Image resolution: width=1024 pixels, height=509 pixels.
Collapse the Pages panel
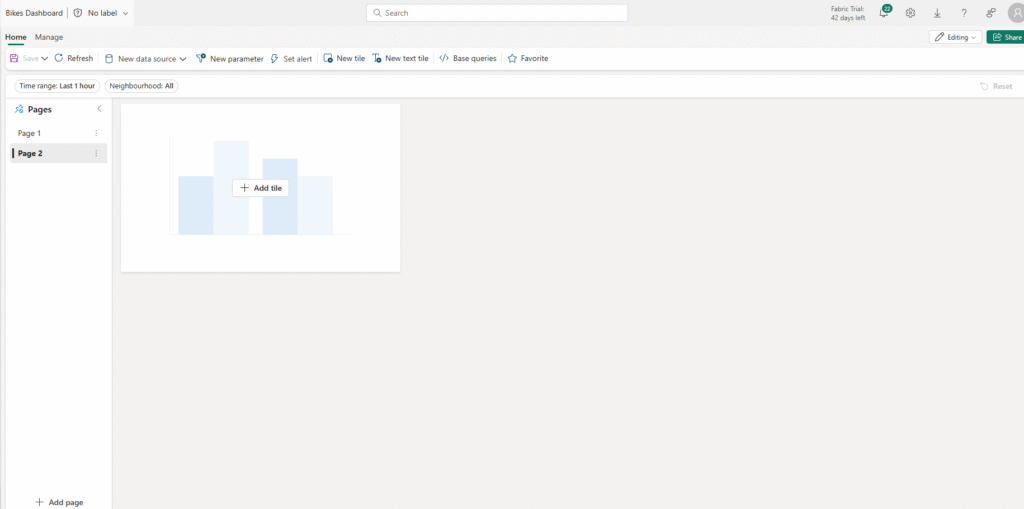coord(99,109)
